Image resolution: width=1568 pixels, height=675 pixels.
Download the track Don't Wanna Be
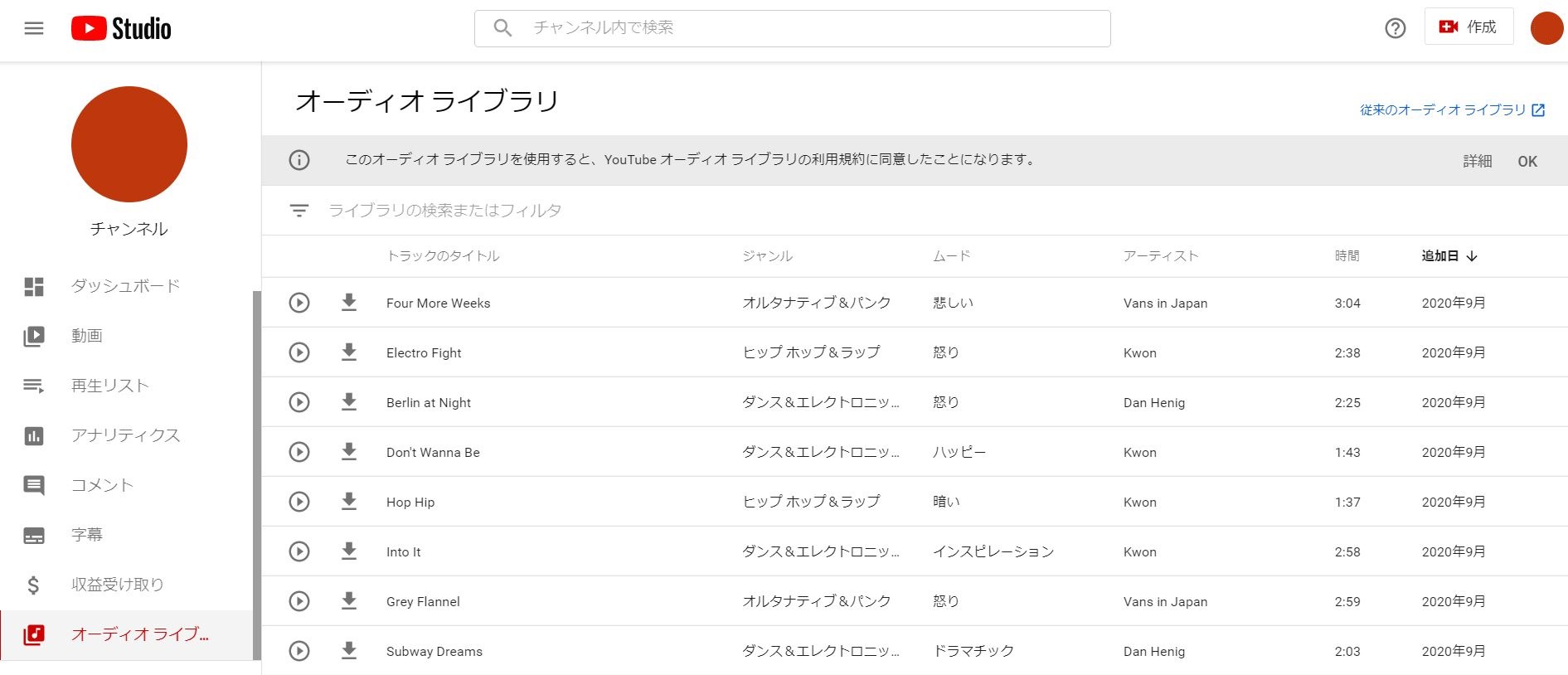tap(349, 452)
